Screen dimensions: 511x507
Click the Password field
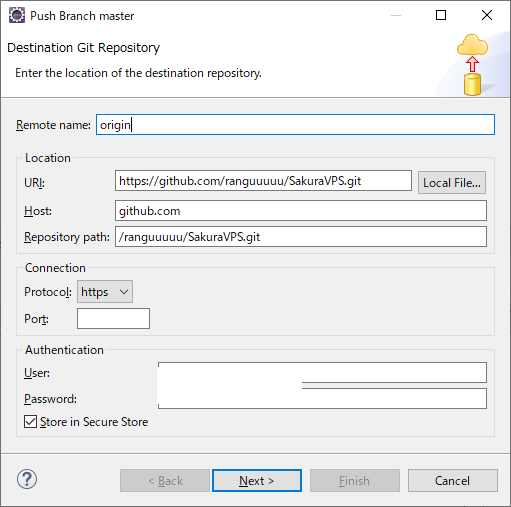coord(322,398)
